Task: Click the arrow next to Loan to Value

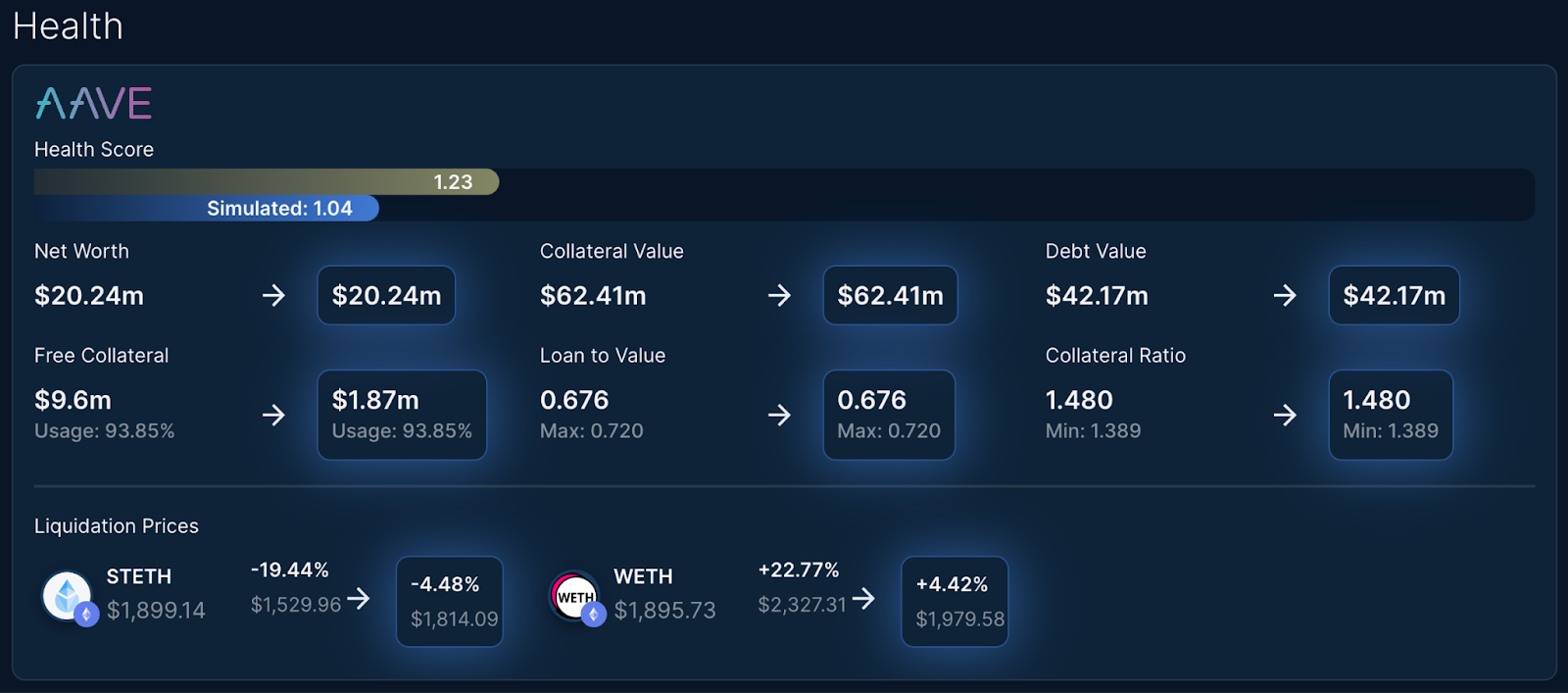Action: click(779, 415)
